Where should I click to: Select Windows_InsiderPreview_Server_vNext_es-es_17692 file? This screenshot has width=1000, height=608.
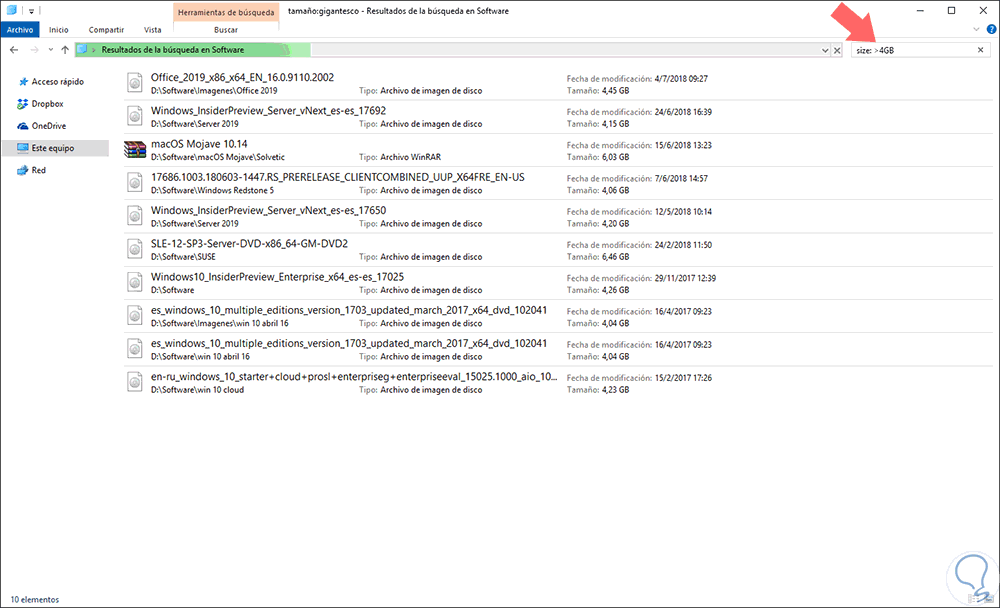coord(268,110)
